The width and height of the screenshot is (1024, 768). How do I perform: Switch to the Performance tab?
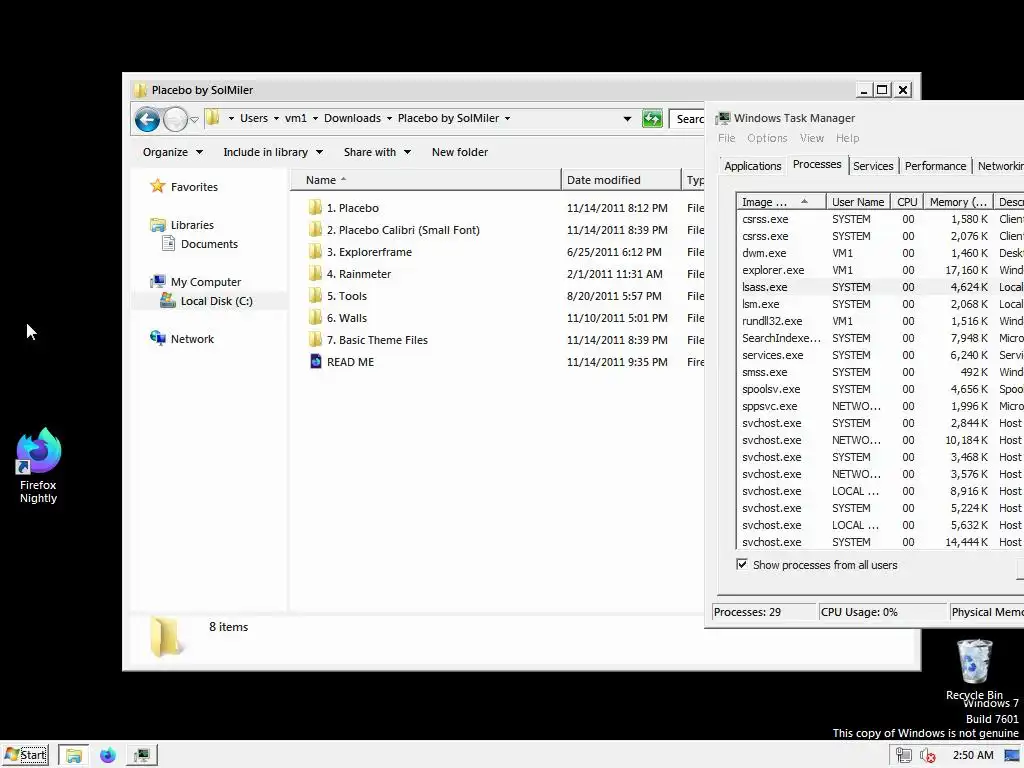(x=935, y=166)
